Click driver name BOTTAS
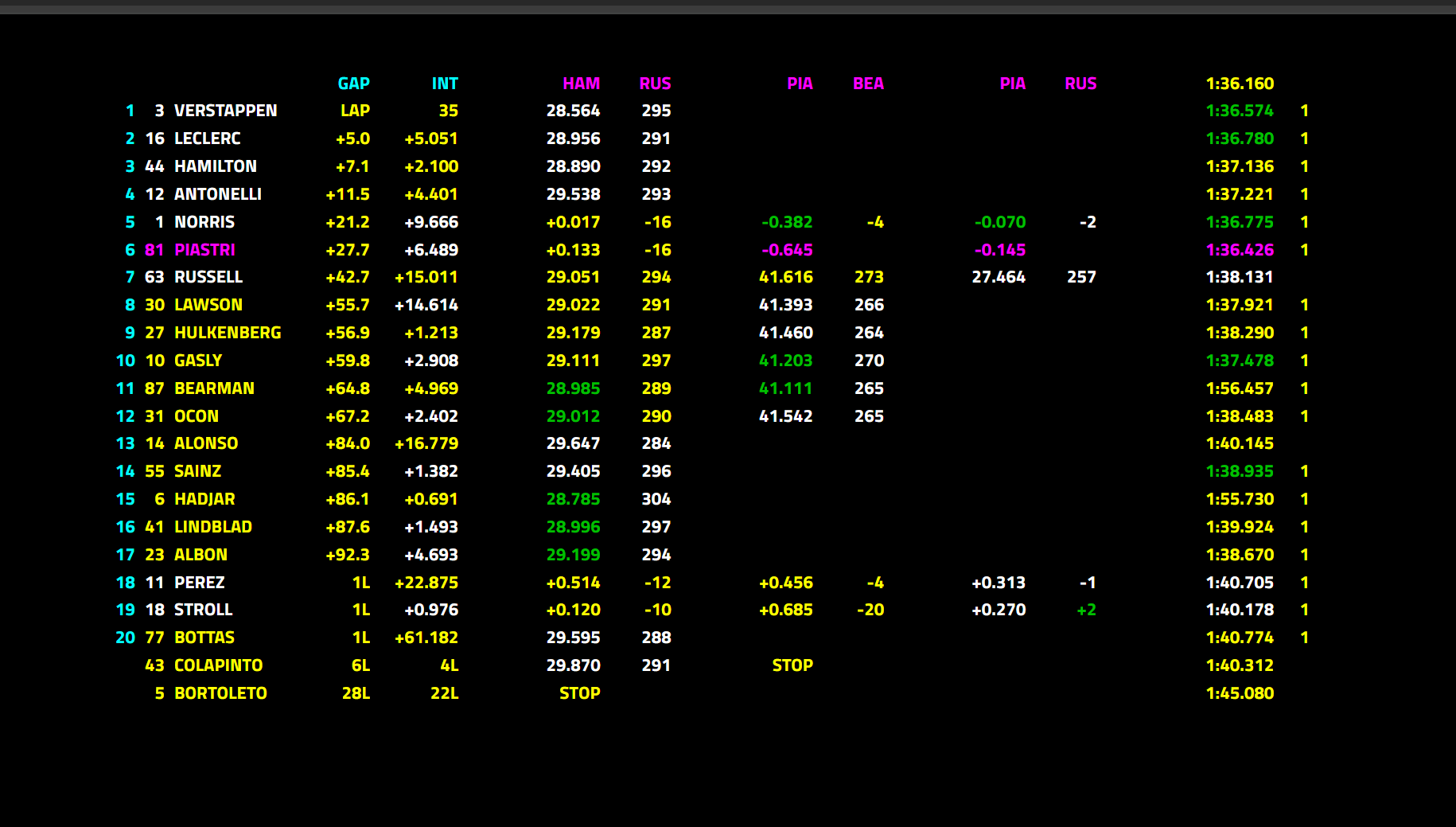 pyautogui.click(x=204, y=638)
